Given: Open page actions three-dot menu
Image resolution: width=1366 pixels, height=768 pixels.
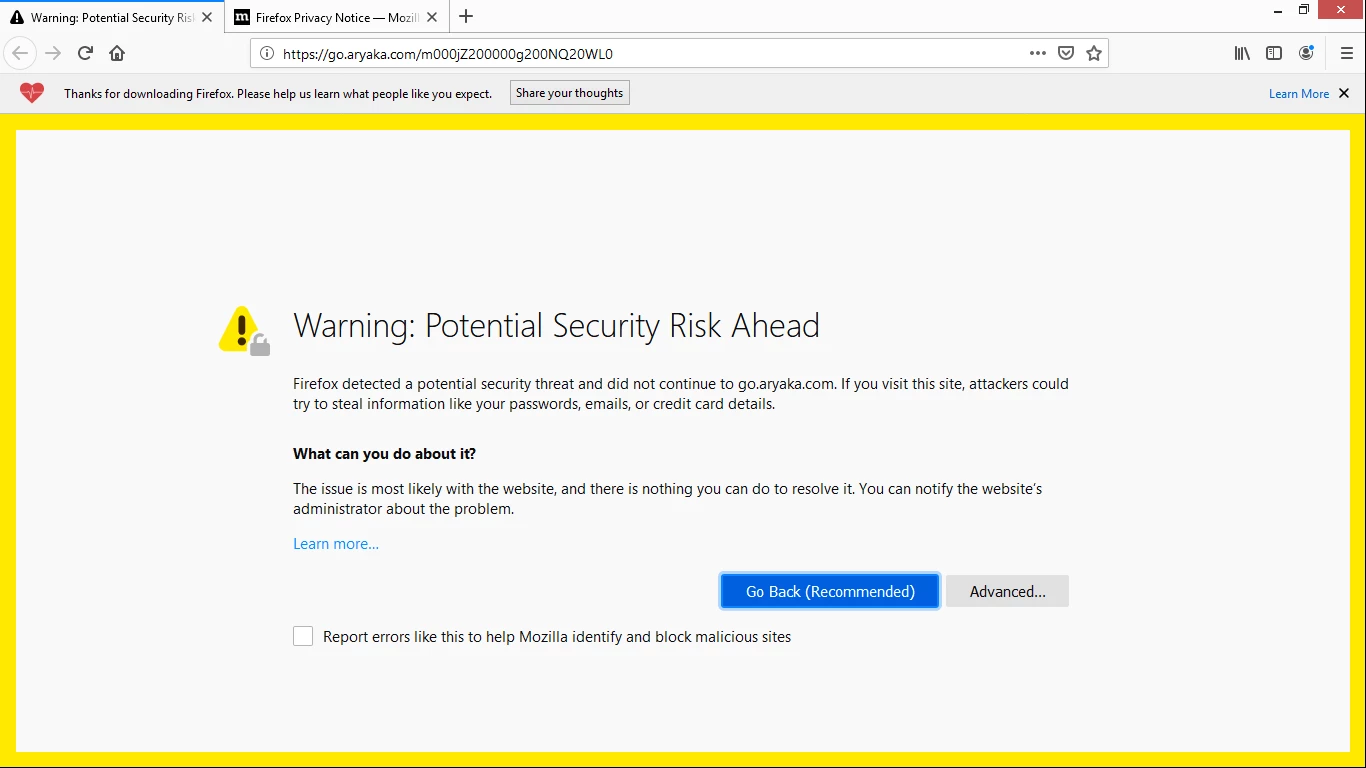Looking at the screenshot, I should tap(1038, 53).
